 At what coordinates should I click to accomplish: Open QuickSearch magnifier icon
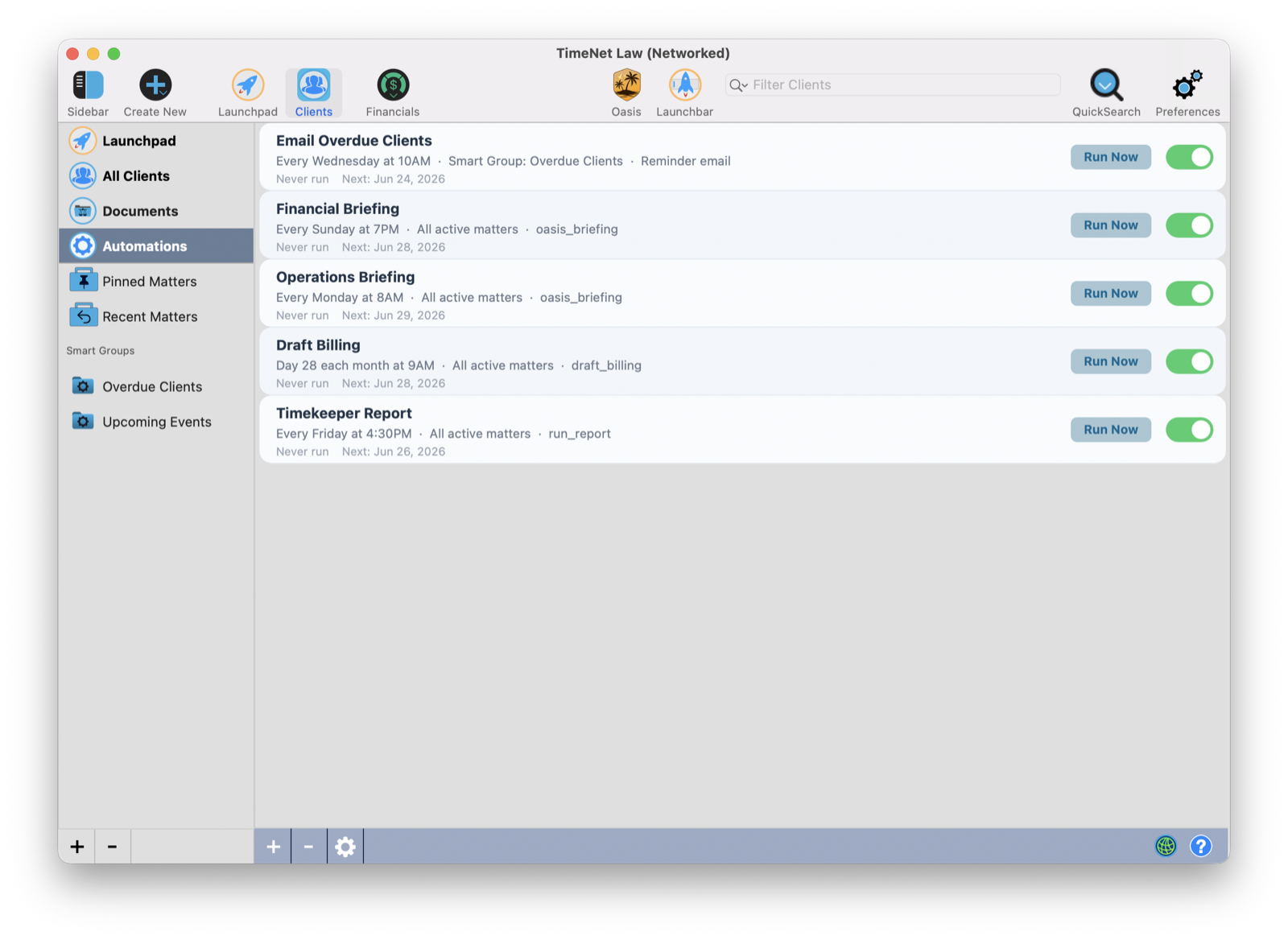click(1106, 85)
